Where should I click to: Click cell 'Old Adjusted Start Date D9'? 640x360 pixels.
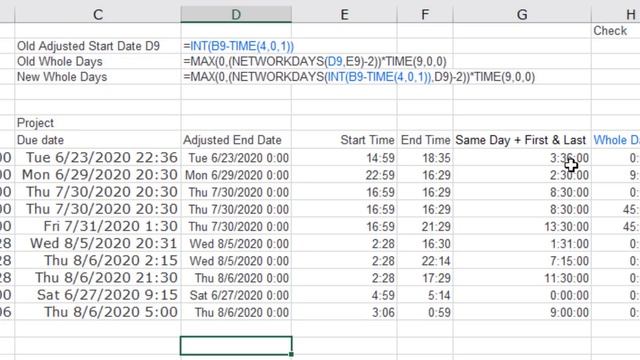click(x=88, y=46)
